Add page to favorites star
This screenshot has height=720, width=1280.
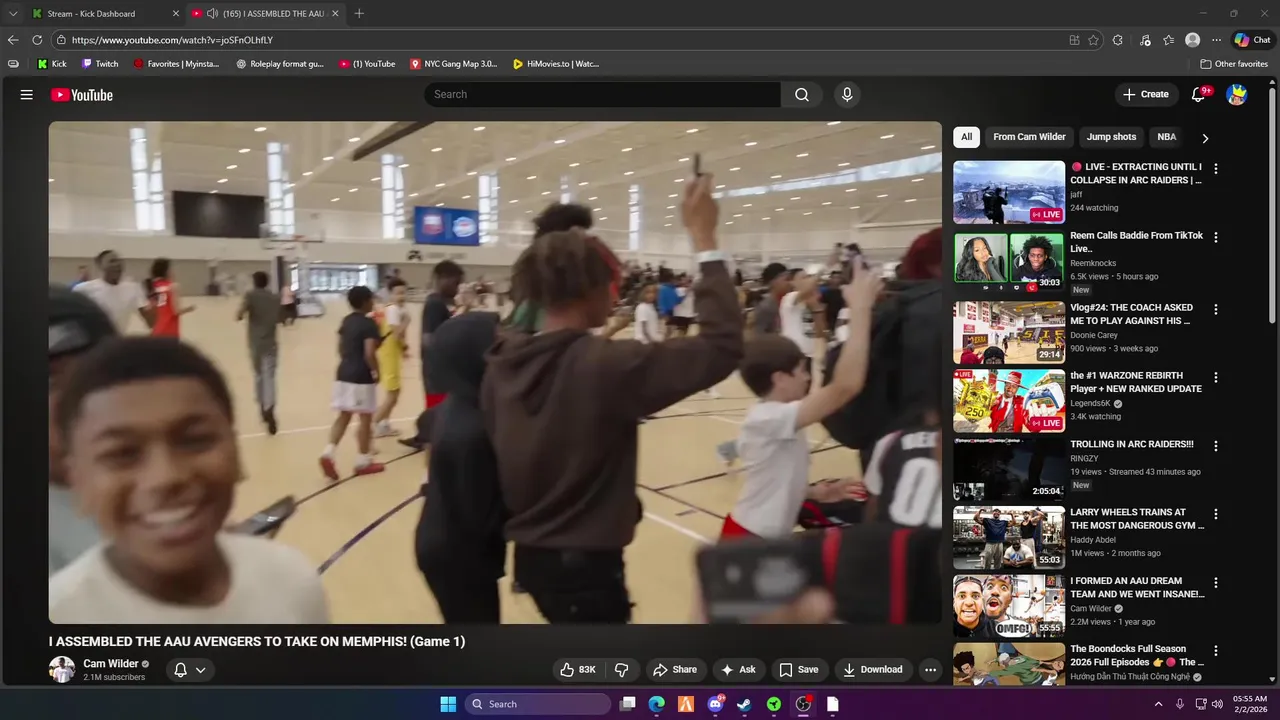click(1093, 40)
